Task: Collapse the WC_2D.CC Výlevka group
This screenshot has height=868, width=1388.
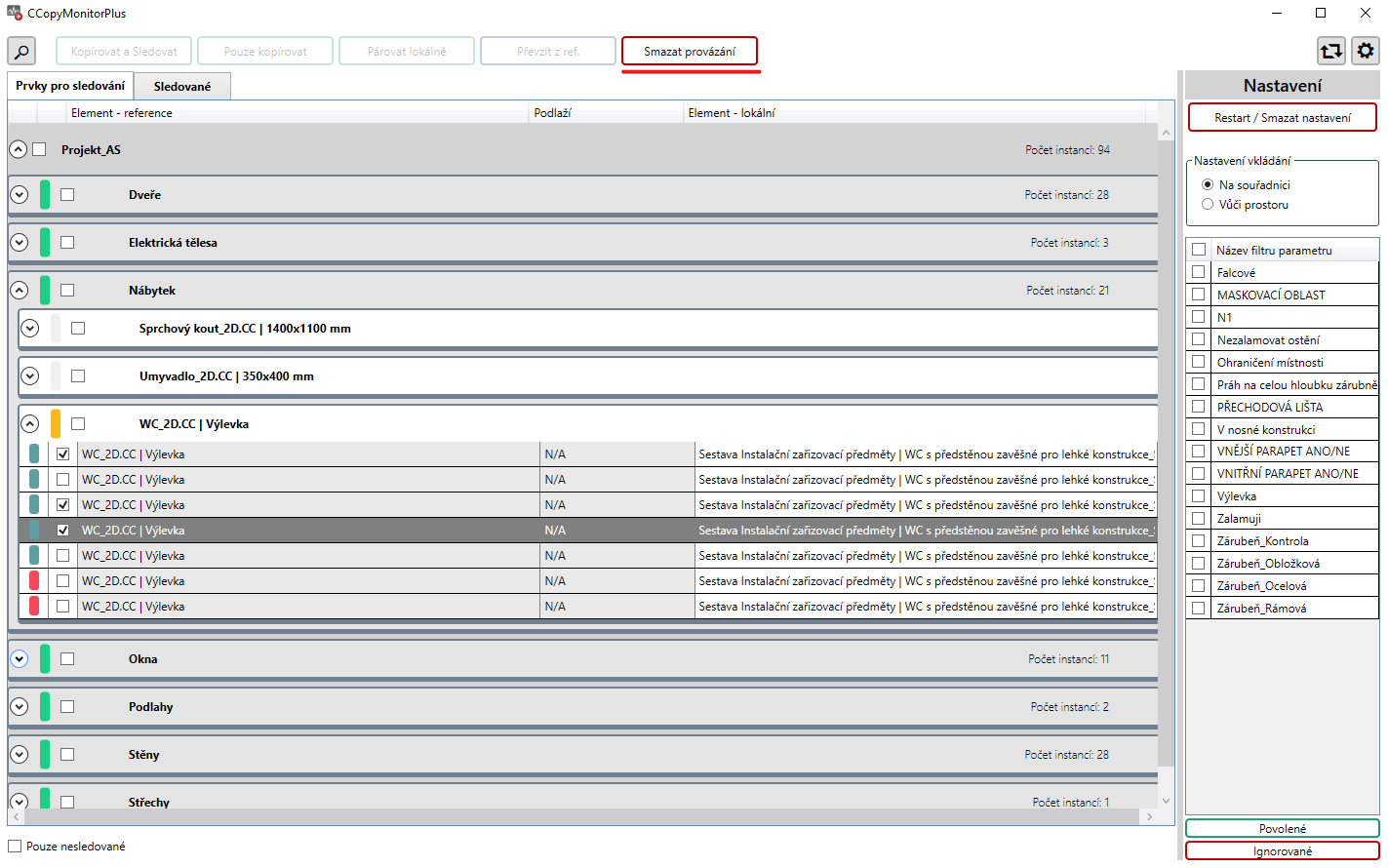Action: pyautogui.click(x=29, y=423)
